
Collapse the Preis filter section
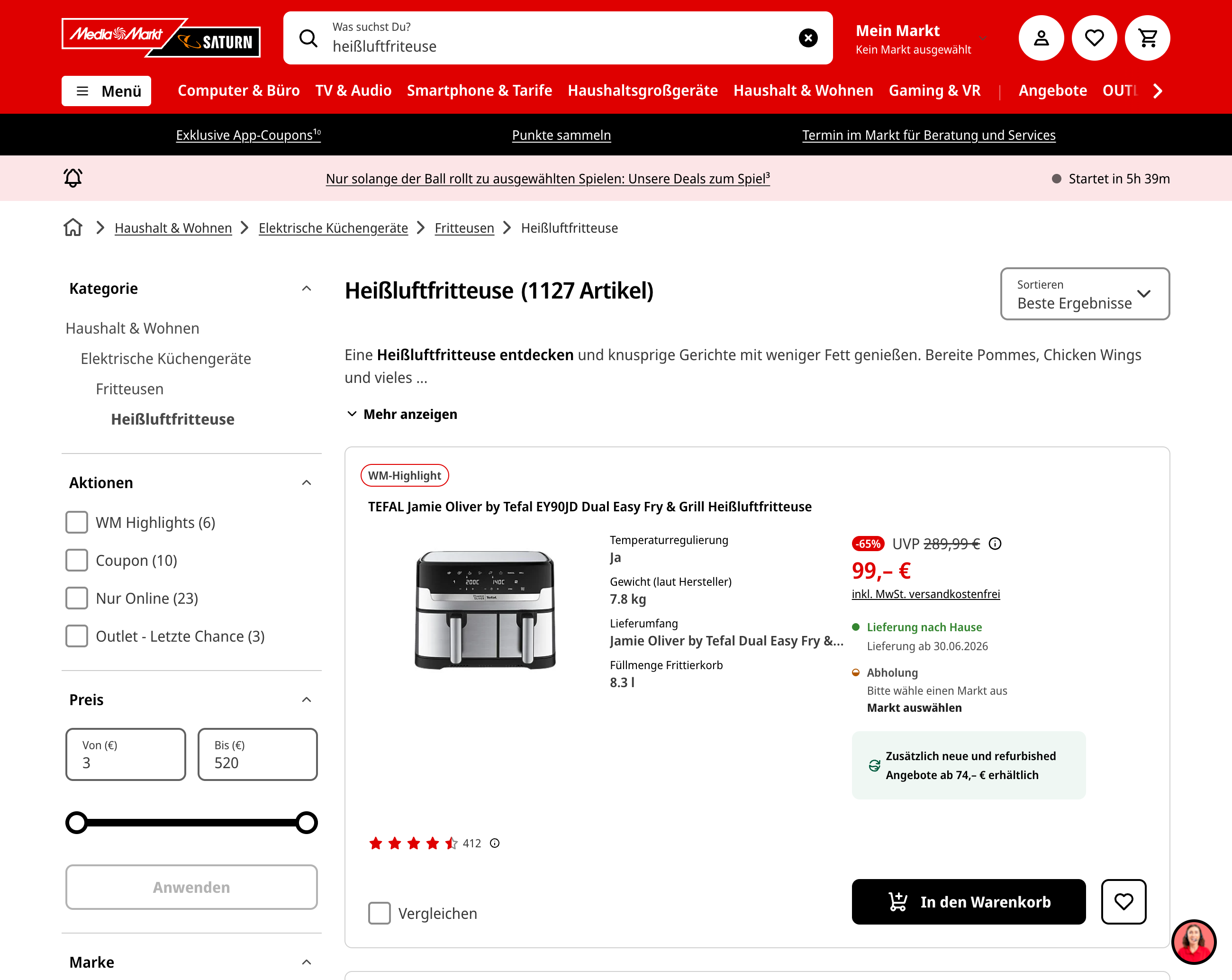point(306,700)
